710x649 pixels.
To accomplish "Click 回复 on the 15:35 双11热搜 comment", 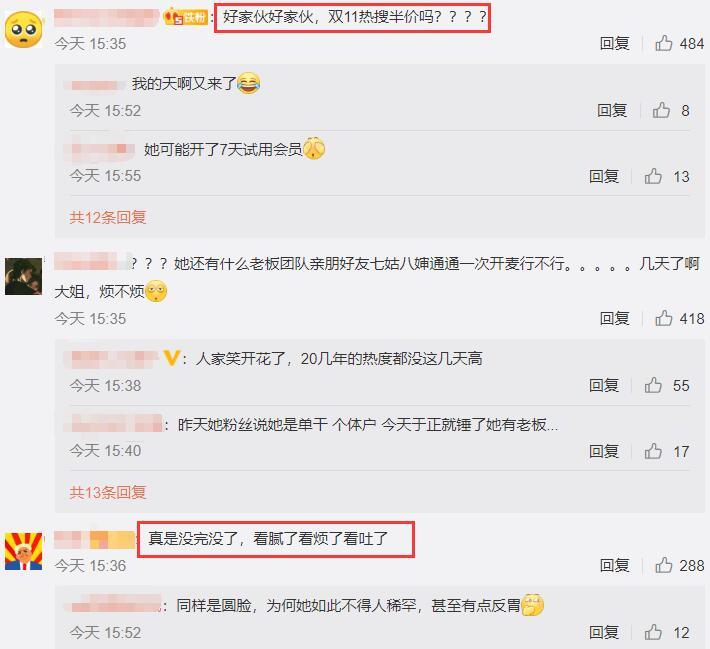I will coord(614,43).
